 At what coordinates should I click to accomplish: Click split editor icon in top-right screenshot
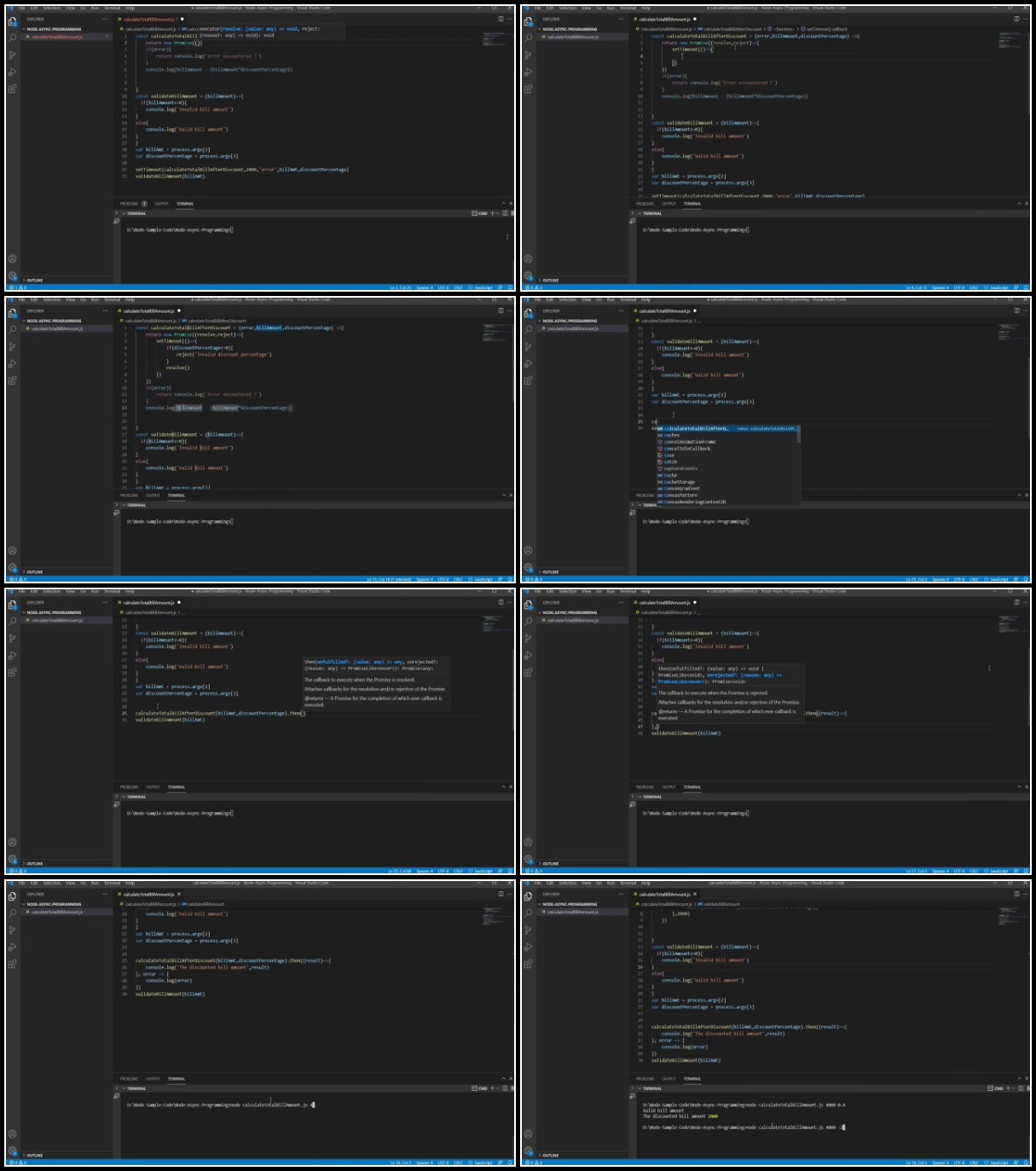[1016, 19]
